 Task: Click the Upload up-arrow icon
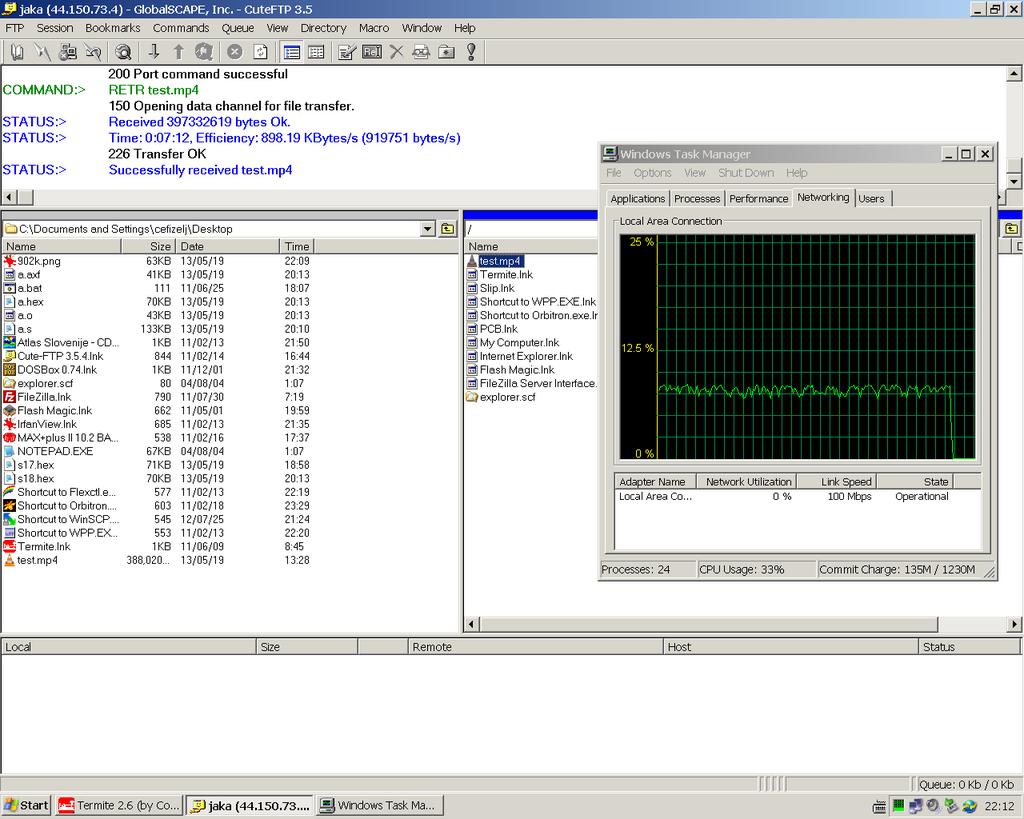(178, 52)
